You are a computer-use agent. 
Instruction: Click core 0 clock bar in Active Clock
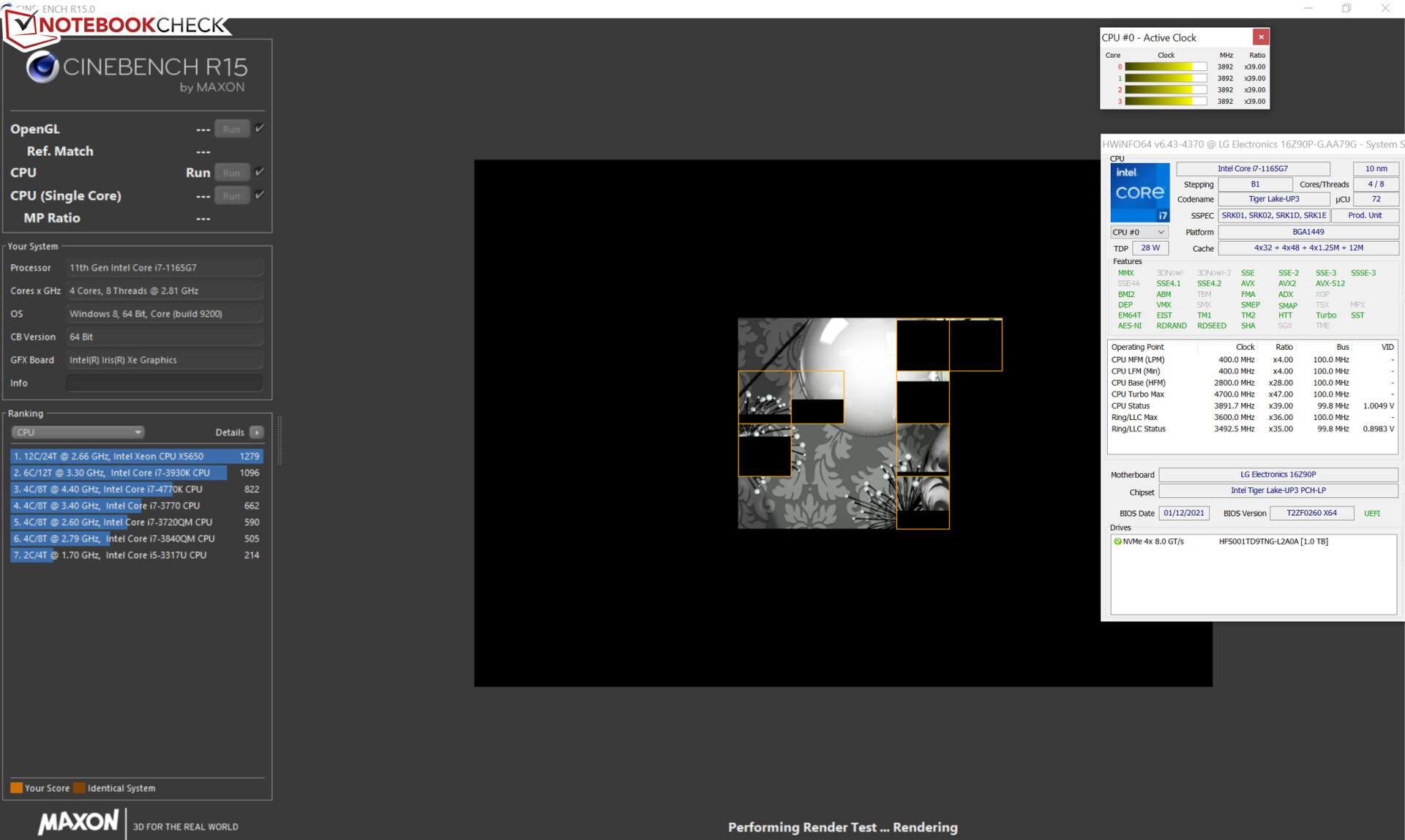pyautogui.click(x=1165, y=67)
